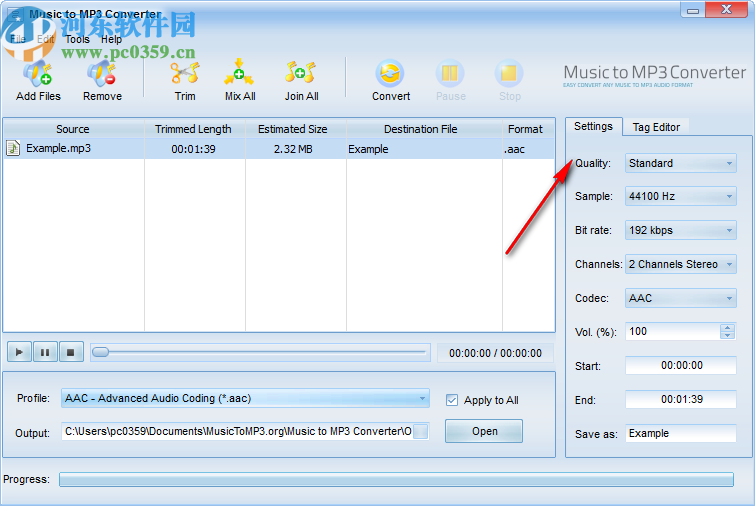Image resolution: width=755 pixels, height=506 pixels.
Task: Open the Tools menu
Action: tap(78, 39)
